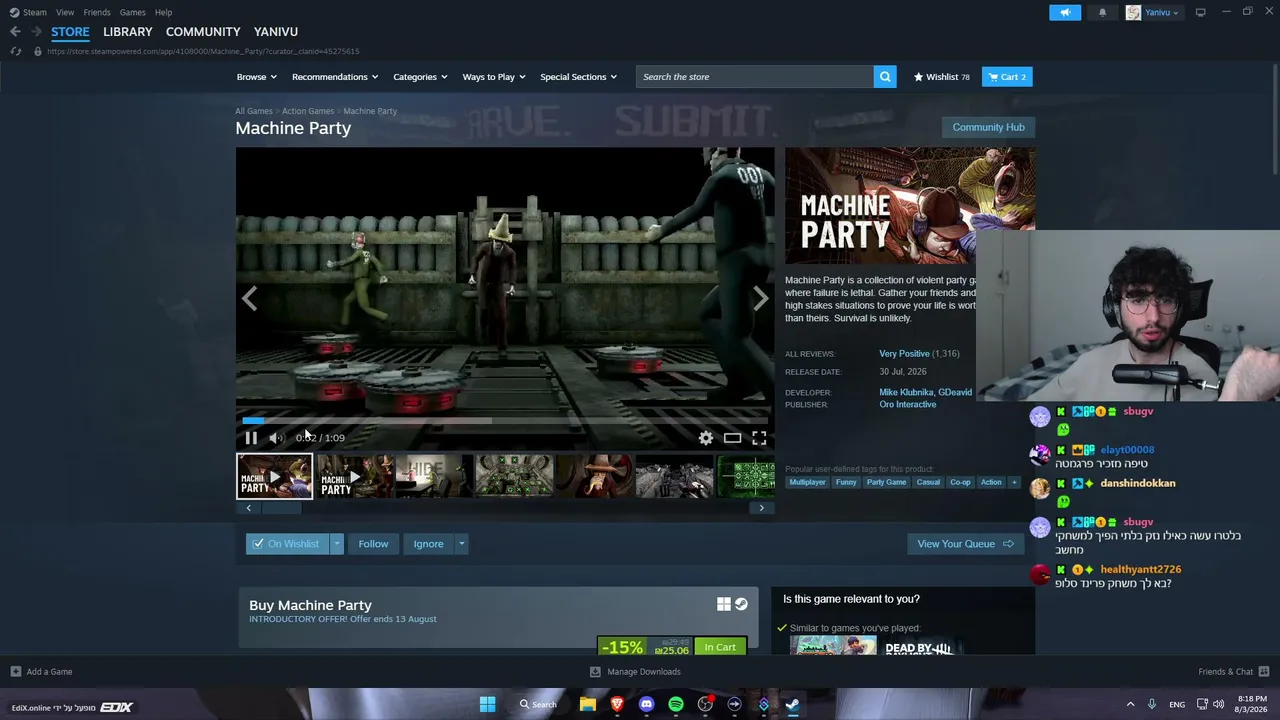Show next media with right arrow
This screenshot has width=1280, height=720.
click(761, 298)
